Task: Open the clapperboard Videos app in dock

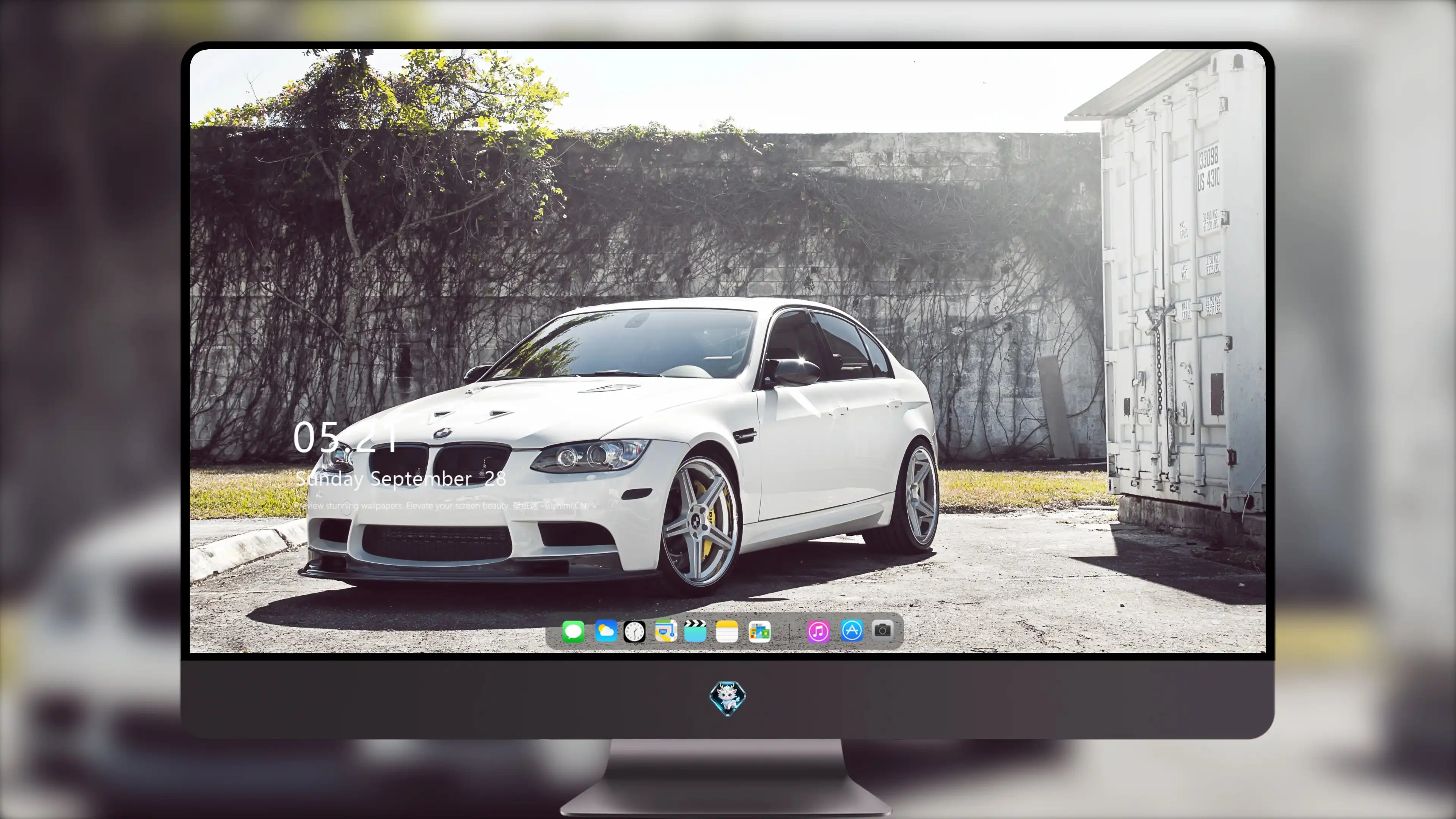Action: coord(695,631)
